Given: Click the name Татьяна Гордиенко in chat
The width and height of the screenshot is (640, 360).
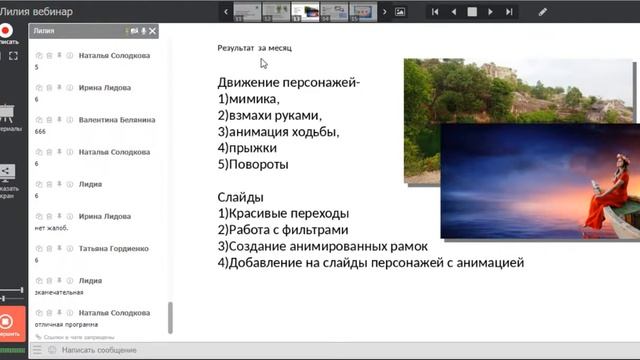Looking at the screenshot, I should tap(113, 249).
